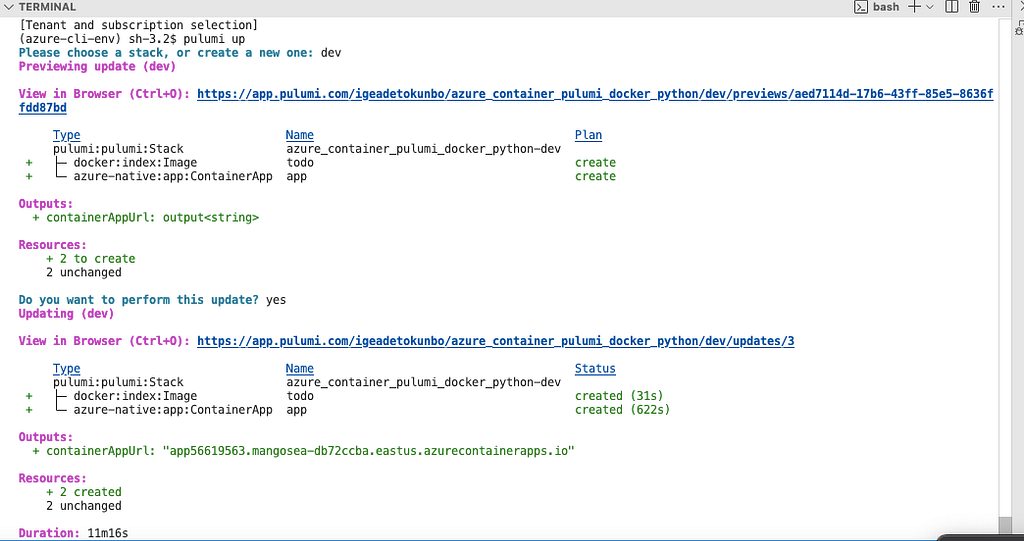
Task: Split the terminal pane
Action: coord(952,7)
